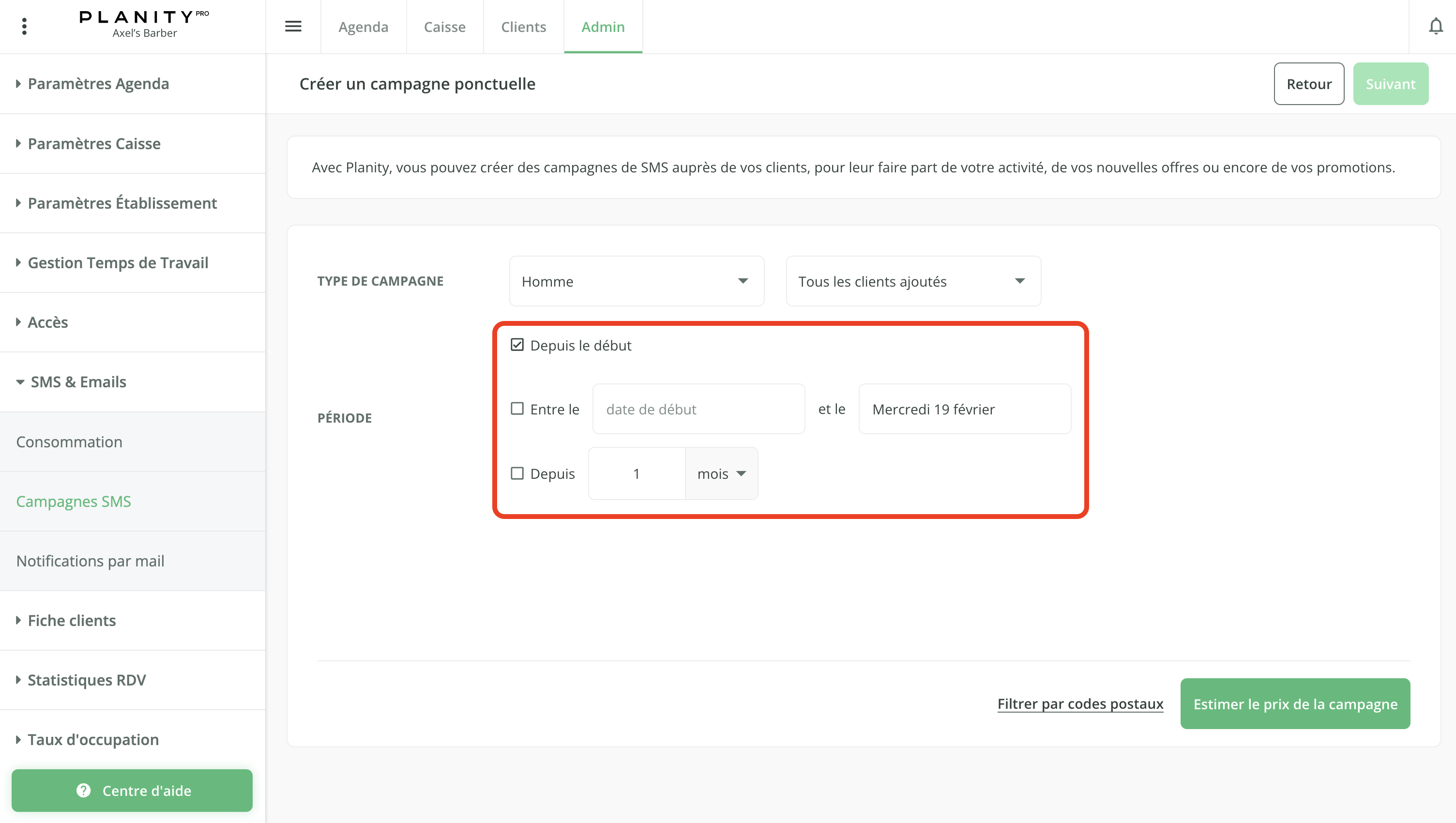Image resolution: width=1456 pixels, height=823 pixels.
Task: Click the Planity Pro logo
Action: tap(144, 17)
